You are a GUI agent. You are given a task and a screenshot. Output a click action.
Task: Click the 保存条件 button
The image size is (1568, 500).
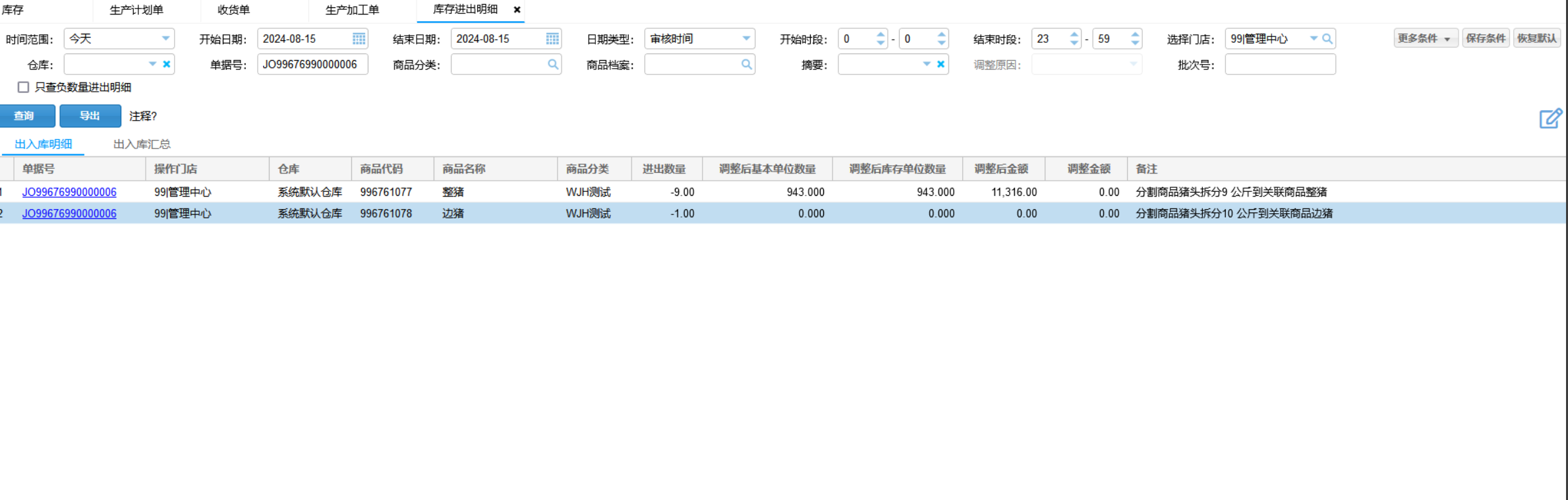(1486, 38)
